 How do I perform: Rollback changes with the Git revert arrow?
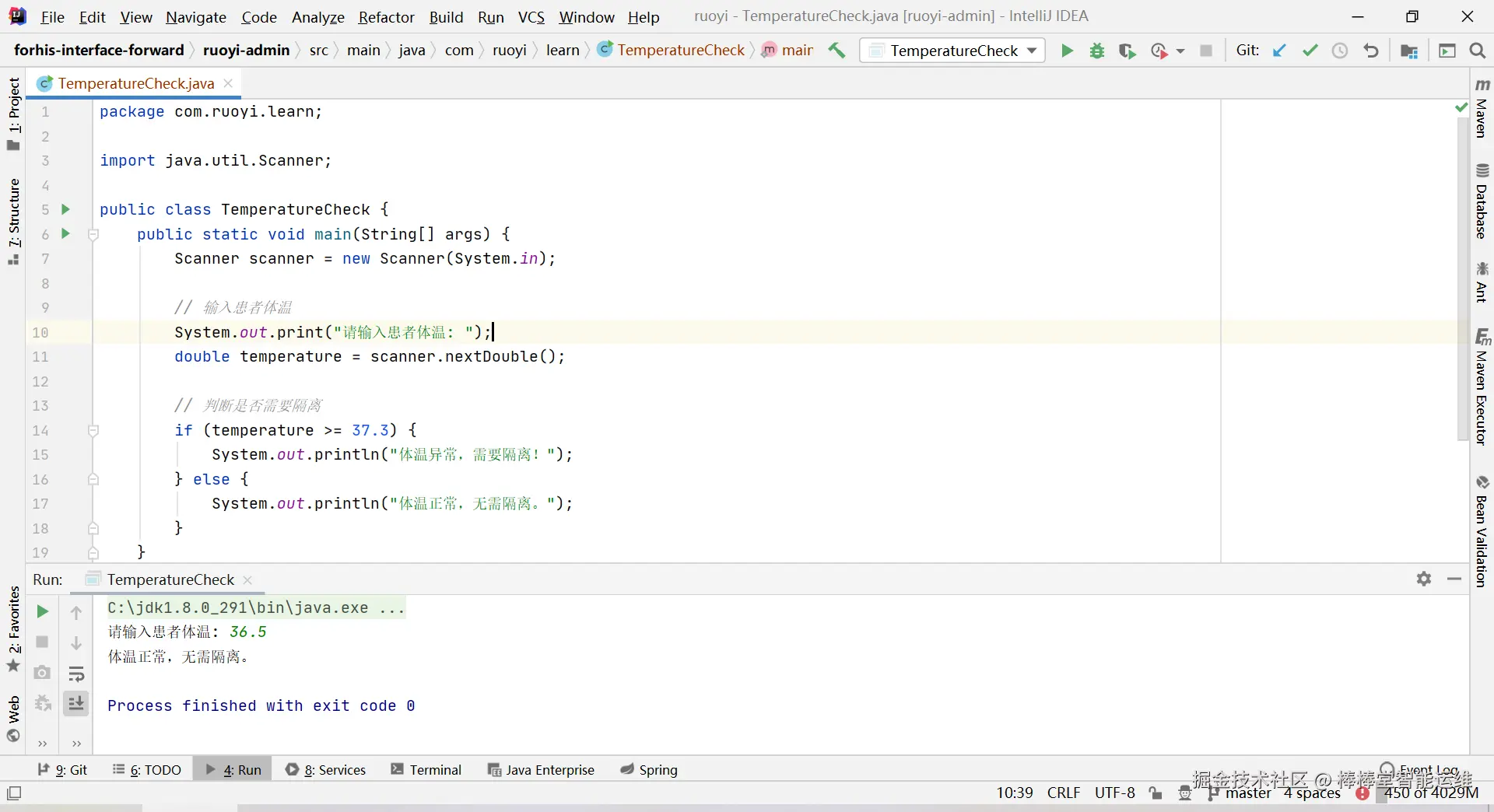[x=1371, y=51]
